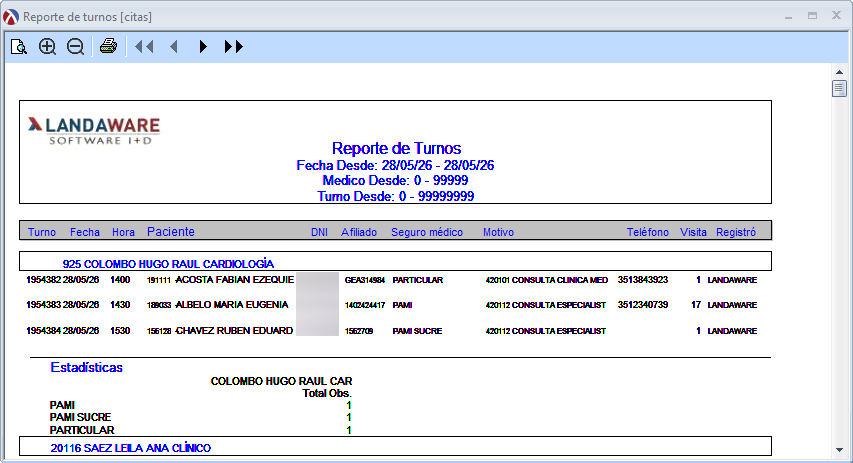
Task: Click the hour value 1530
Action: click(x=120, y=331)
